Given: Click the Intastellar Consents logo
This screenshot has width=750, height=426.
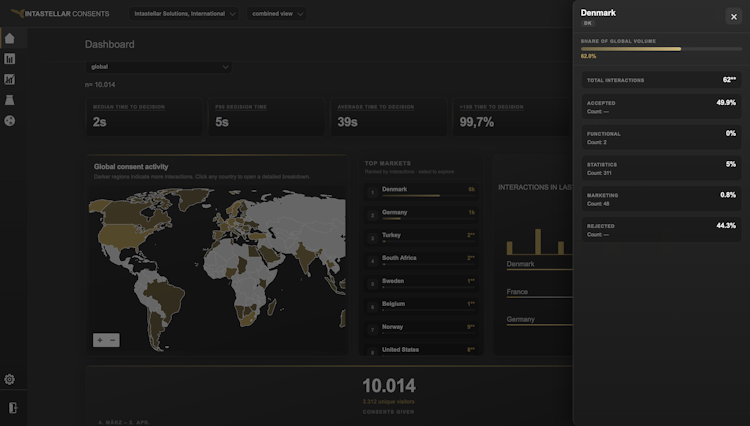Looking at the screenshot, I should pyautogui.click(x=60, y=14).
